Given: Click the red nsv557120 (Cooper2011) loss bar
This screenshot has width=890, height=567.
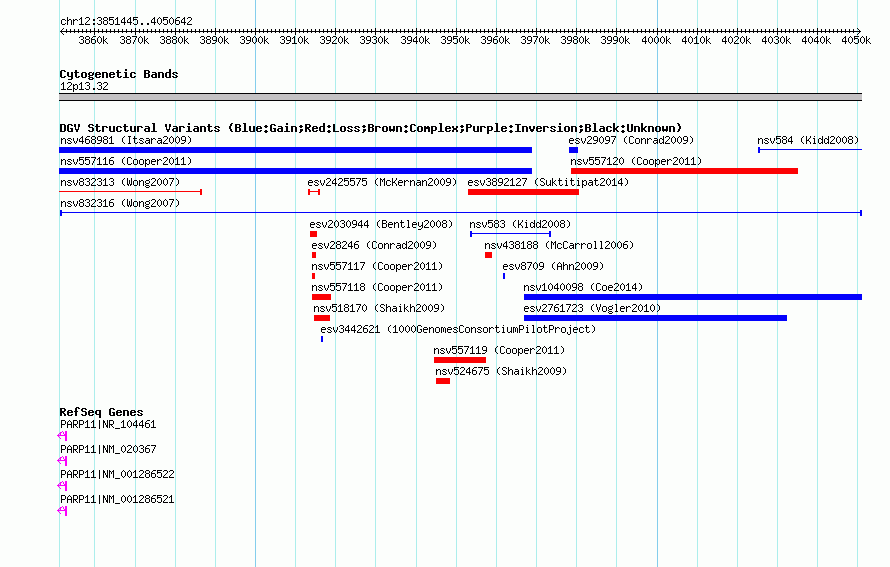Looking at the screenshot, I should pos(685,171).
